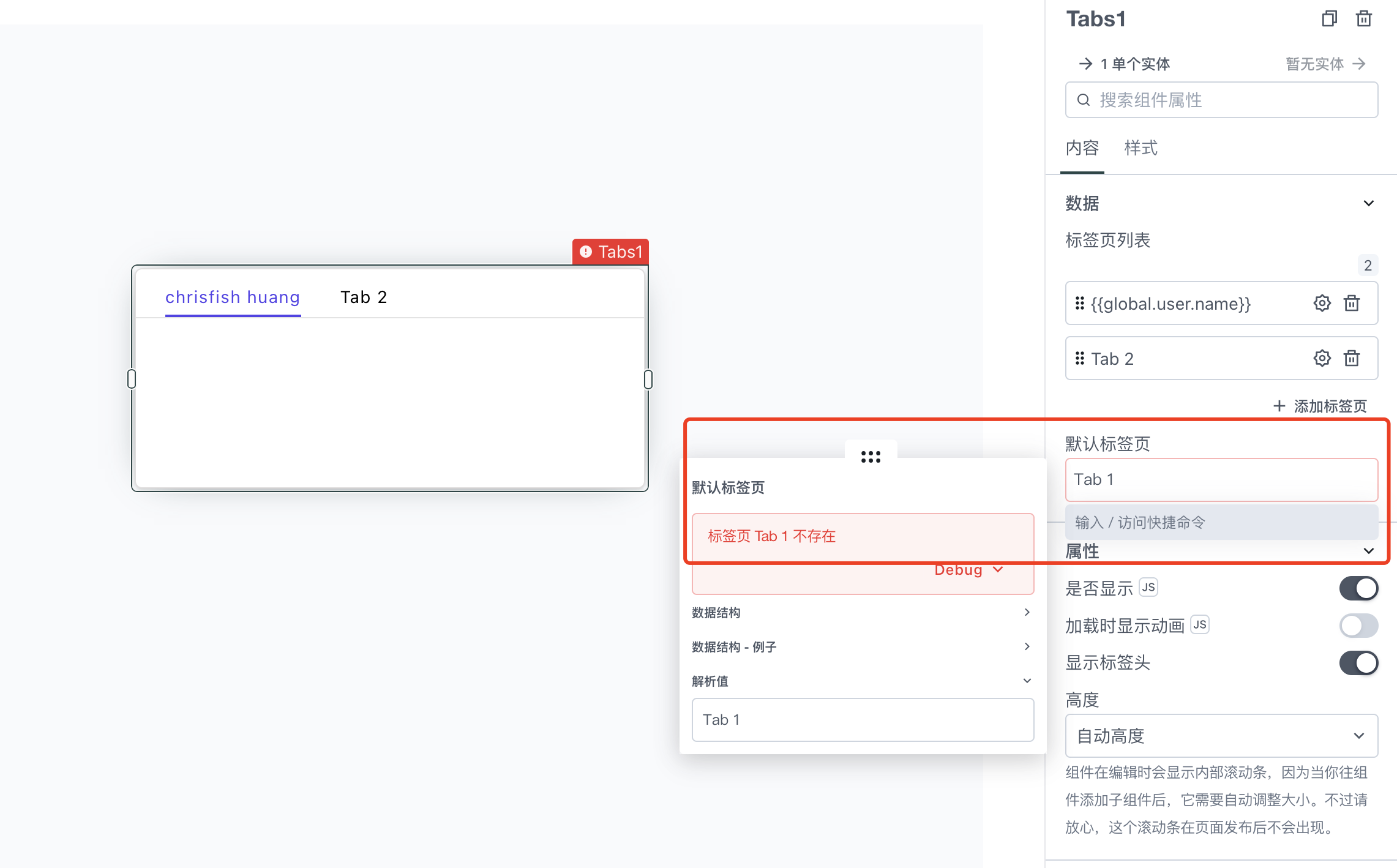Toggle the 显示标签头 switch
Image resolution: width=1397 pixels, height=868 pixels.
(x=1358, y=663)
